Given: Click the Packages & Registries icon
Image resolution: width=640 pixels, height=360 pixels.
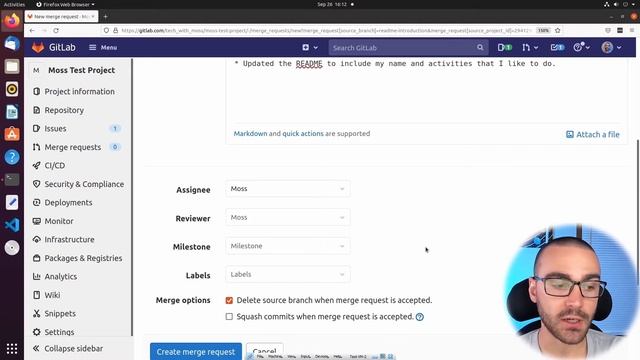Looking at the screenshot, I should click(36, 258).
